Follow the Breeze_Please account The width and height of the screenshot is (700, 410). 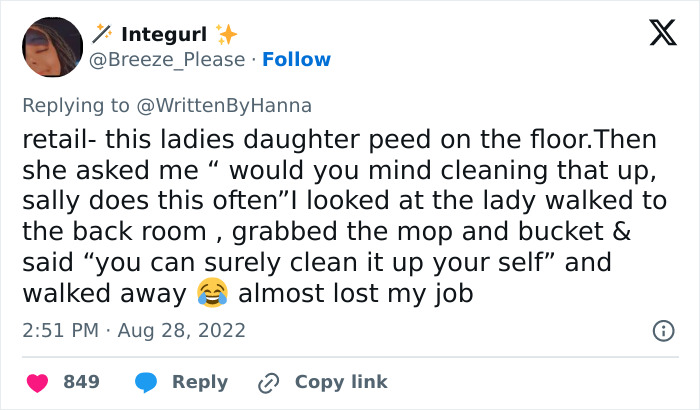(x=299, y=60)
